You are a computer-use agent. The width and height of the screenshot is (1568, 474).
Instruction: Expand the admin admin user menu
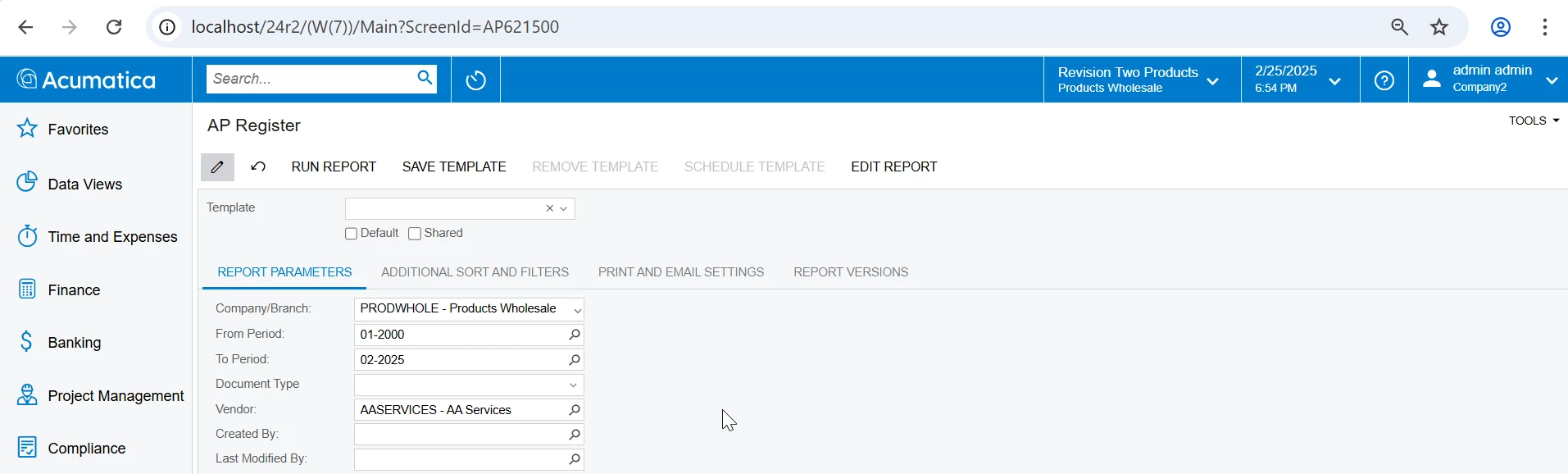(x=1552, y=80)
